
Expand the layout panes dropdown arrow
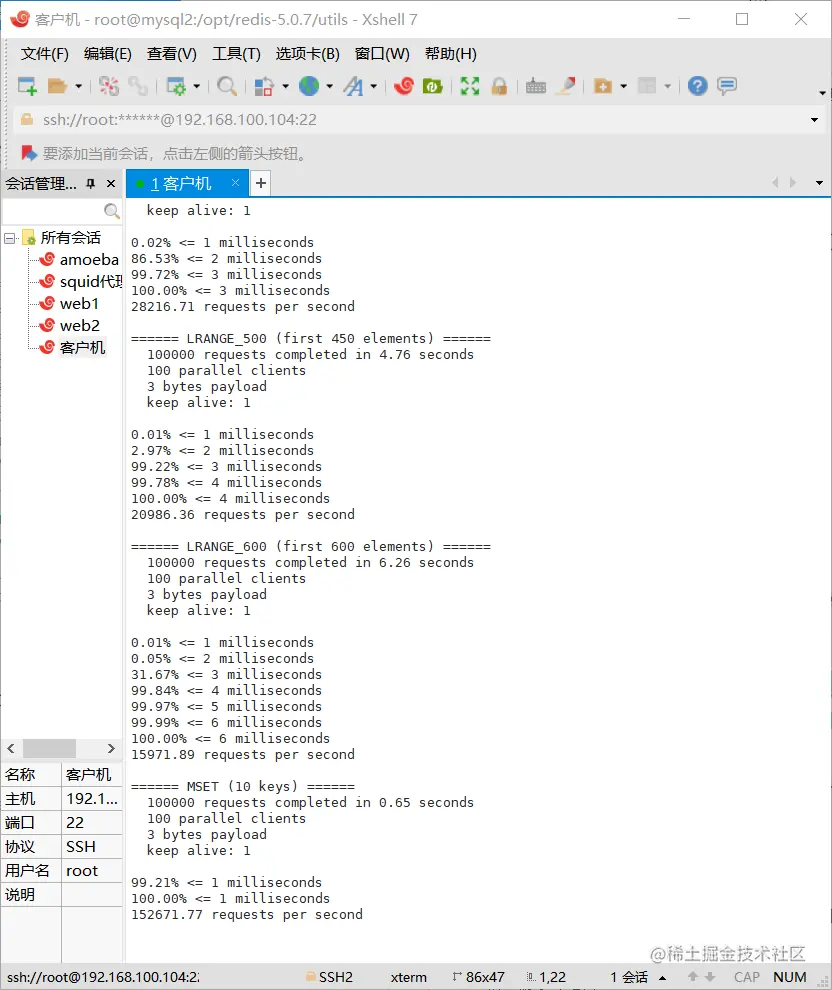pyautogui.click(x=667, y=86)
